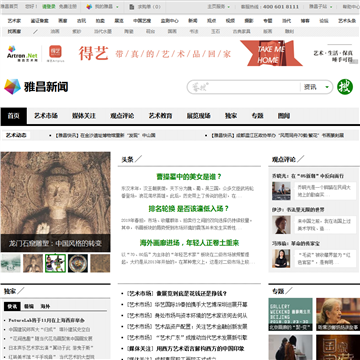This screenshot has width=360, height=360.
Task: Switch to the 专题 navigation tab
Action: 258,116
